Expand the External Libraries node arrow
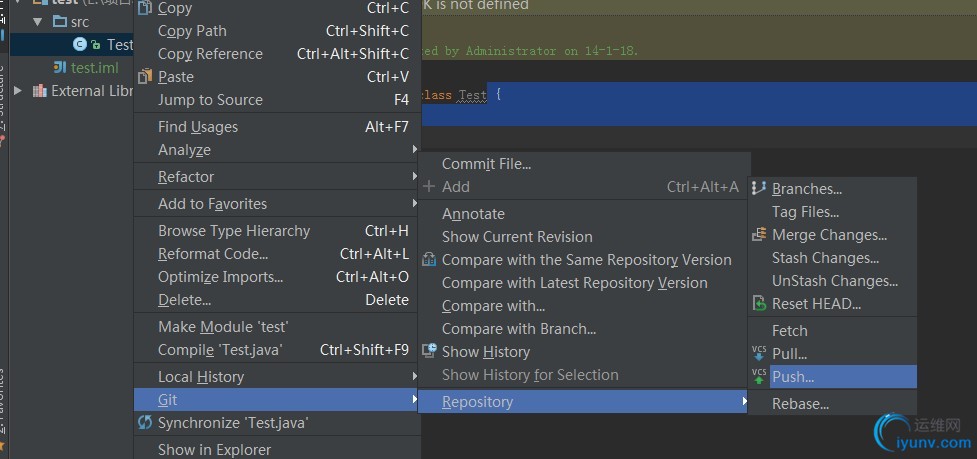 18,91
